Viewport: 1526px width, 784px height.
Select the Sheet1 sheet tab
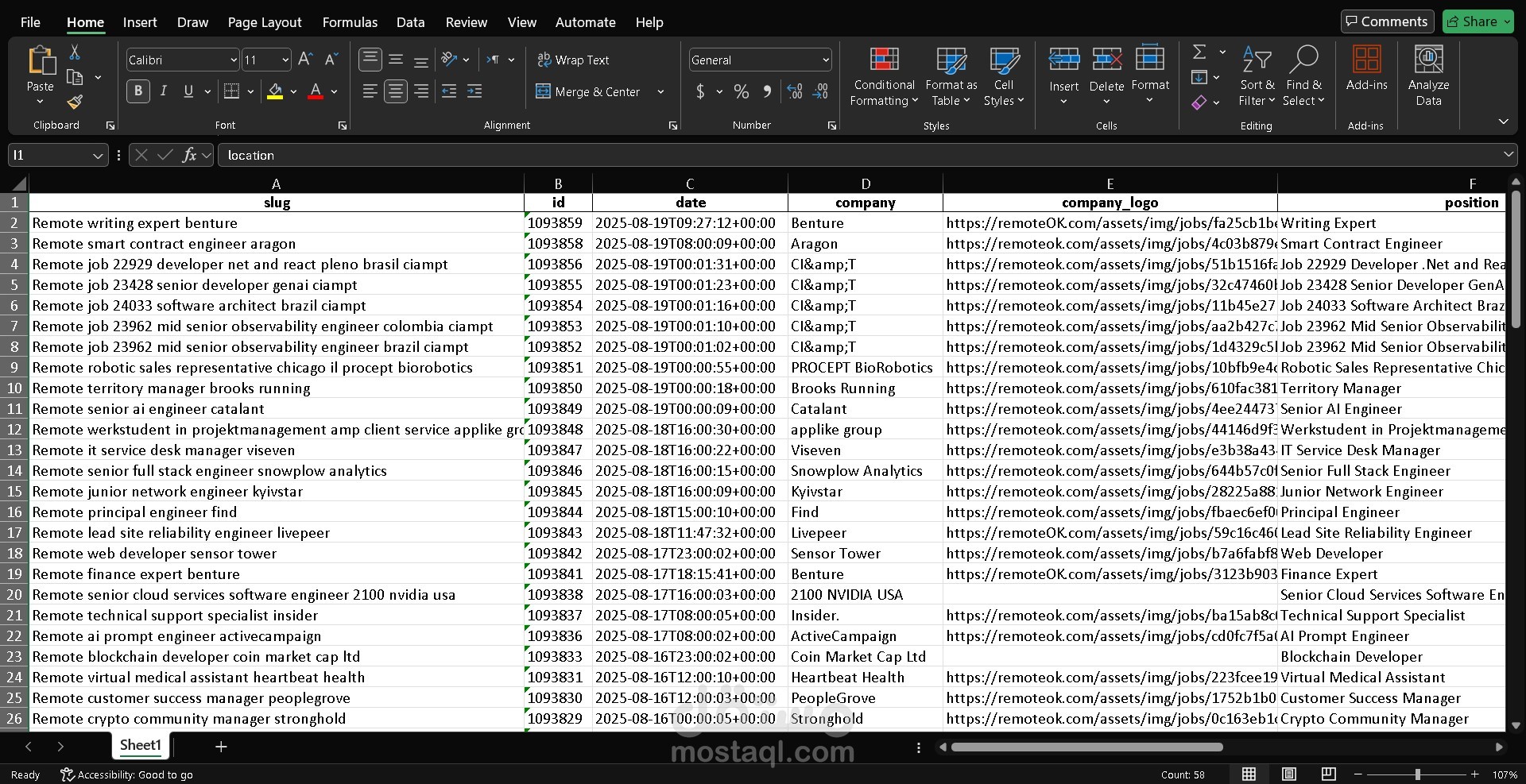[x=141, y=745]
